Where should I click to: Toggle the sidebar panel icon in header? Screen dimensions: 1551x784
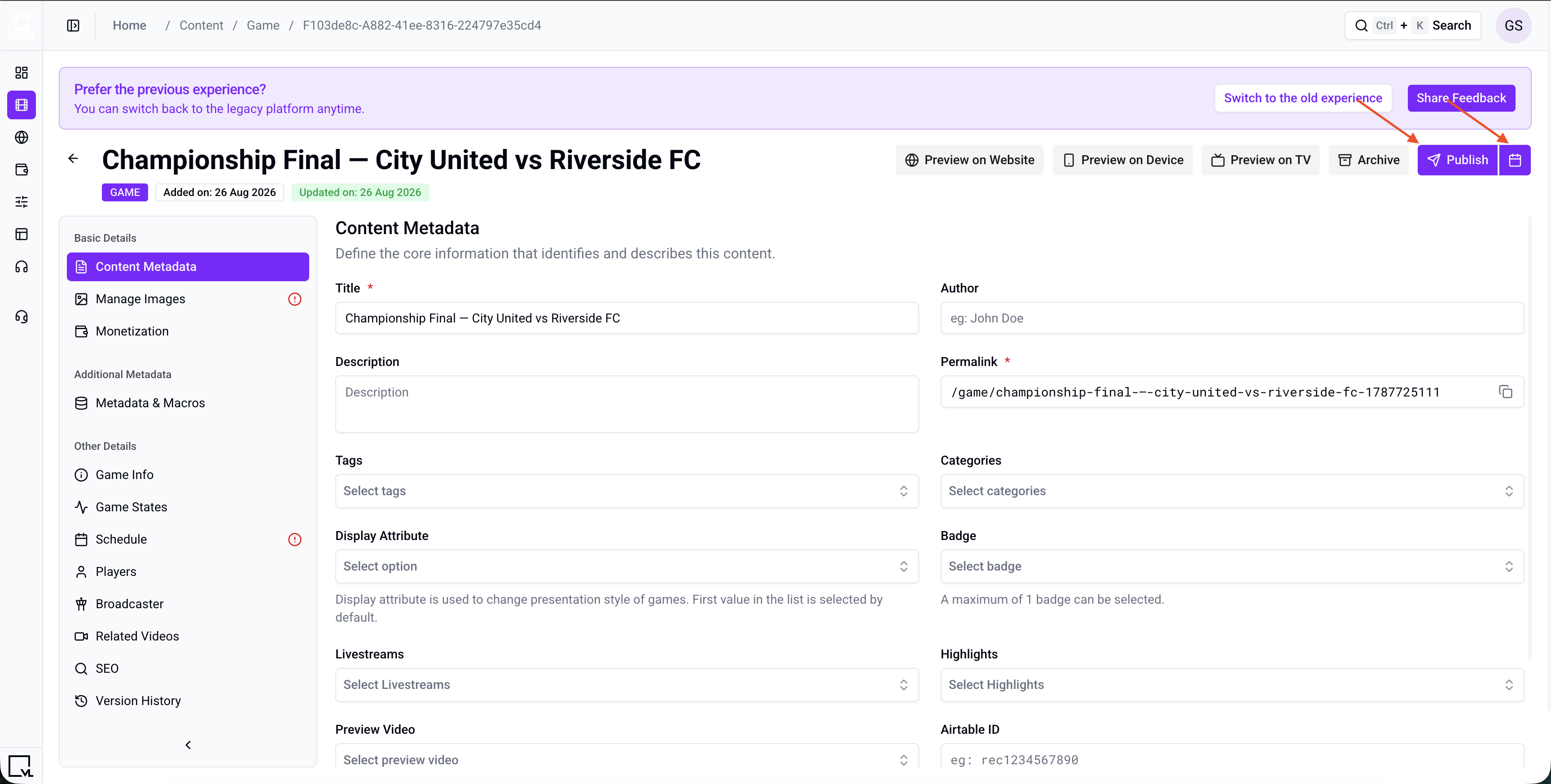73,25
